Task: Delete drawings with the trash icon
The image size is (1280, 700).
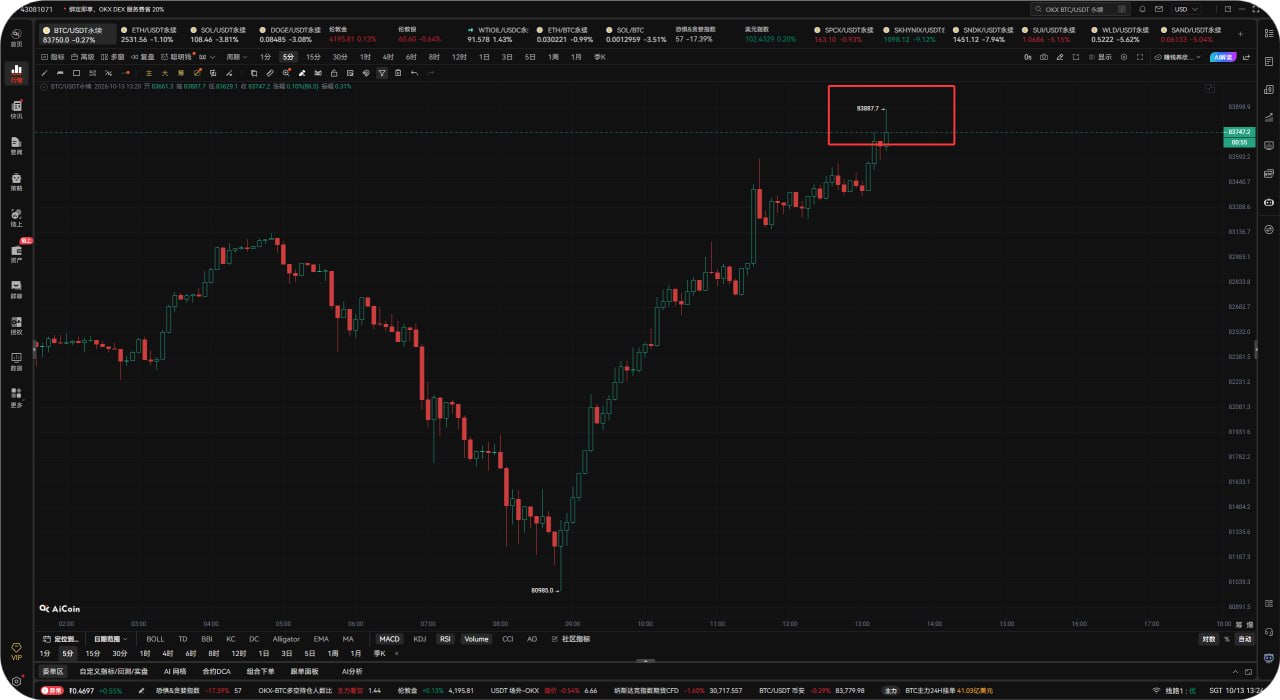Action: pos(398,73)
